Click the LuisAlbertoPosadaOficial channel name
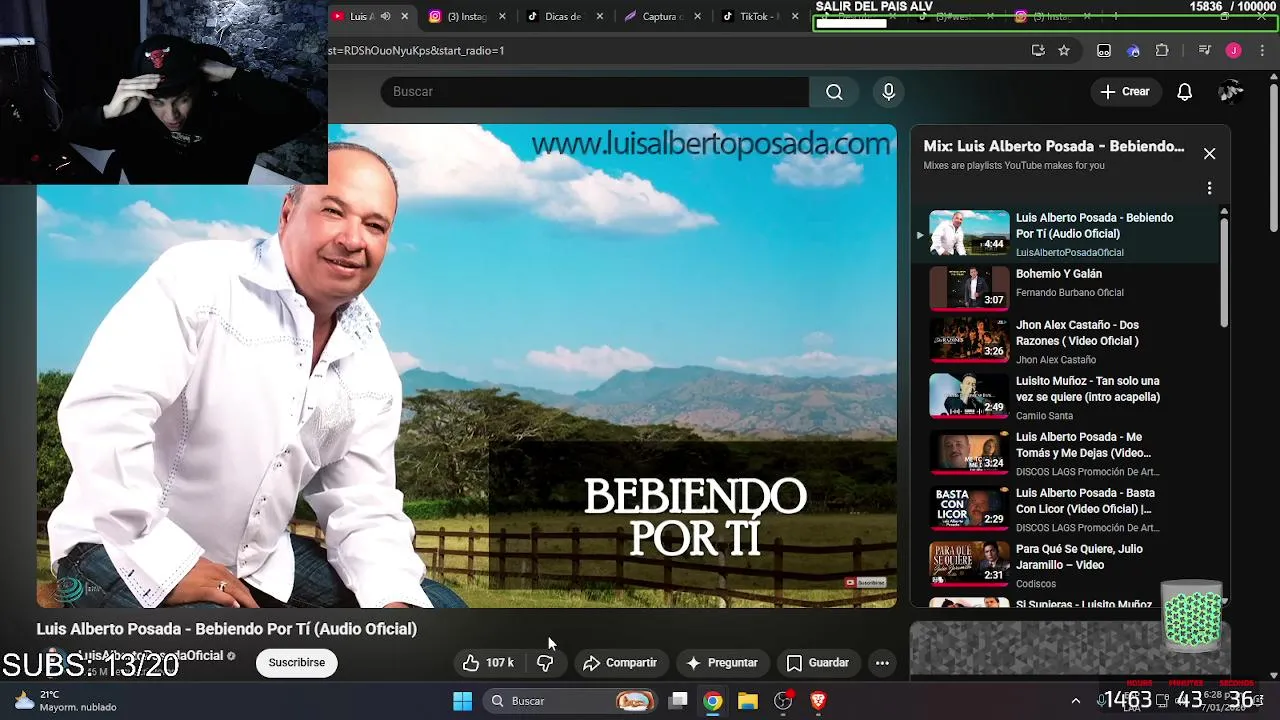The height and width of the screenshot is (720, 1280). 151,656
